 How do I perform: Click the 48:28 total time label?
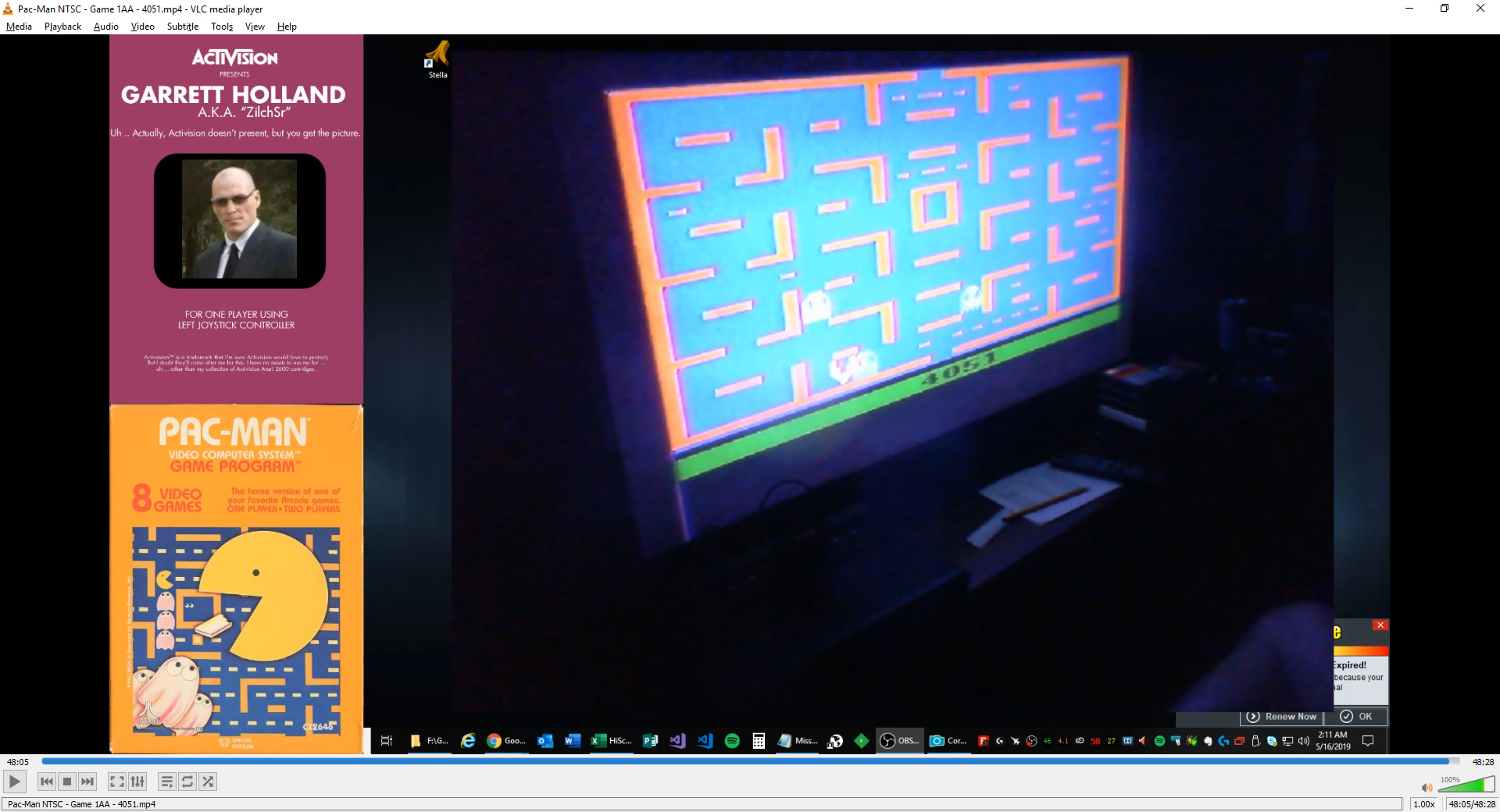(x=1483, y=762)
